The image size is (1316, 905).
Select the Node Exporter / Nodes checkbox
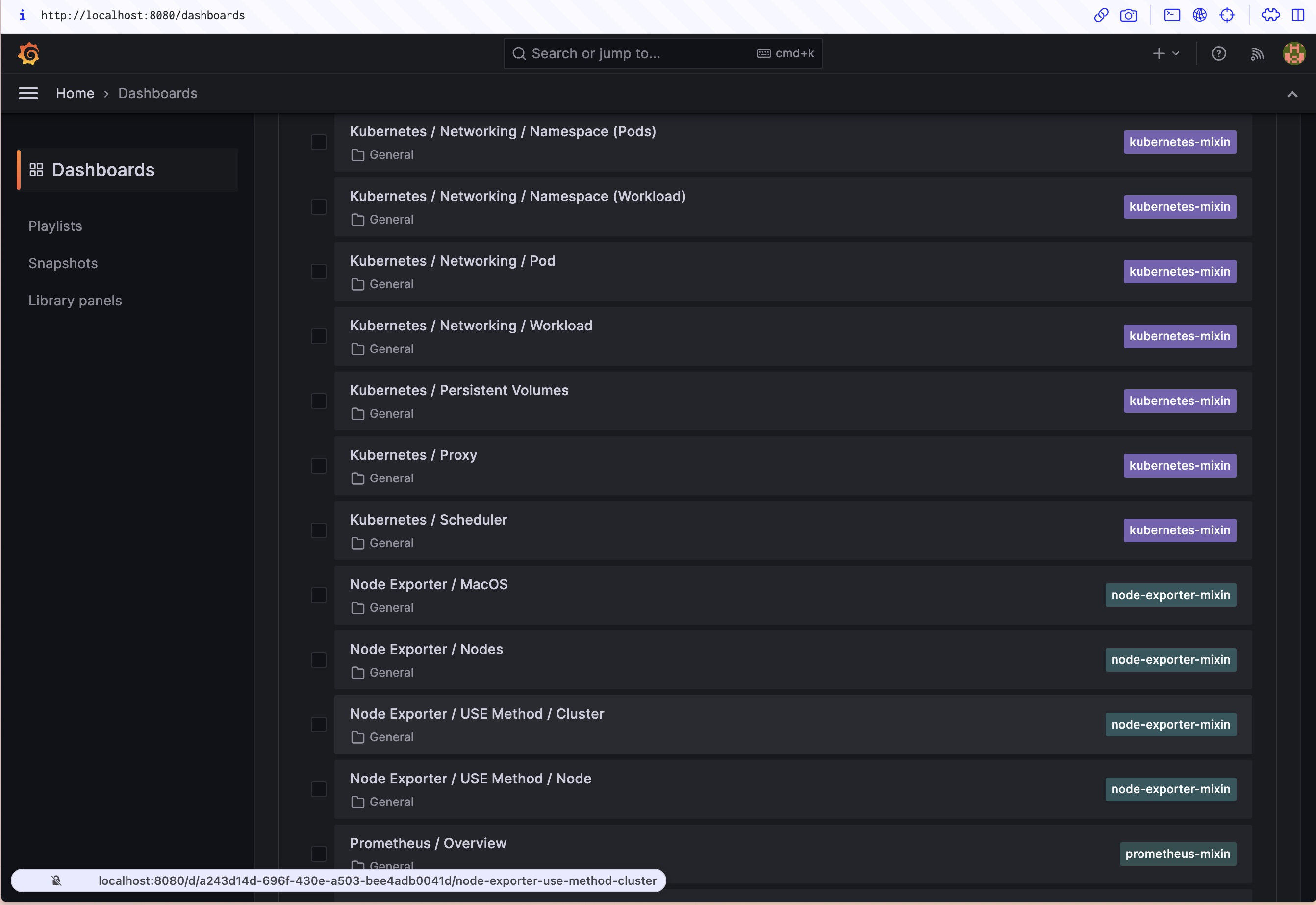tap(319, 659)
